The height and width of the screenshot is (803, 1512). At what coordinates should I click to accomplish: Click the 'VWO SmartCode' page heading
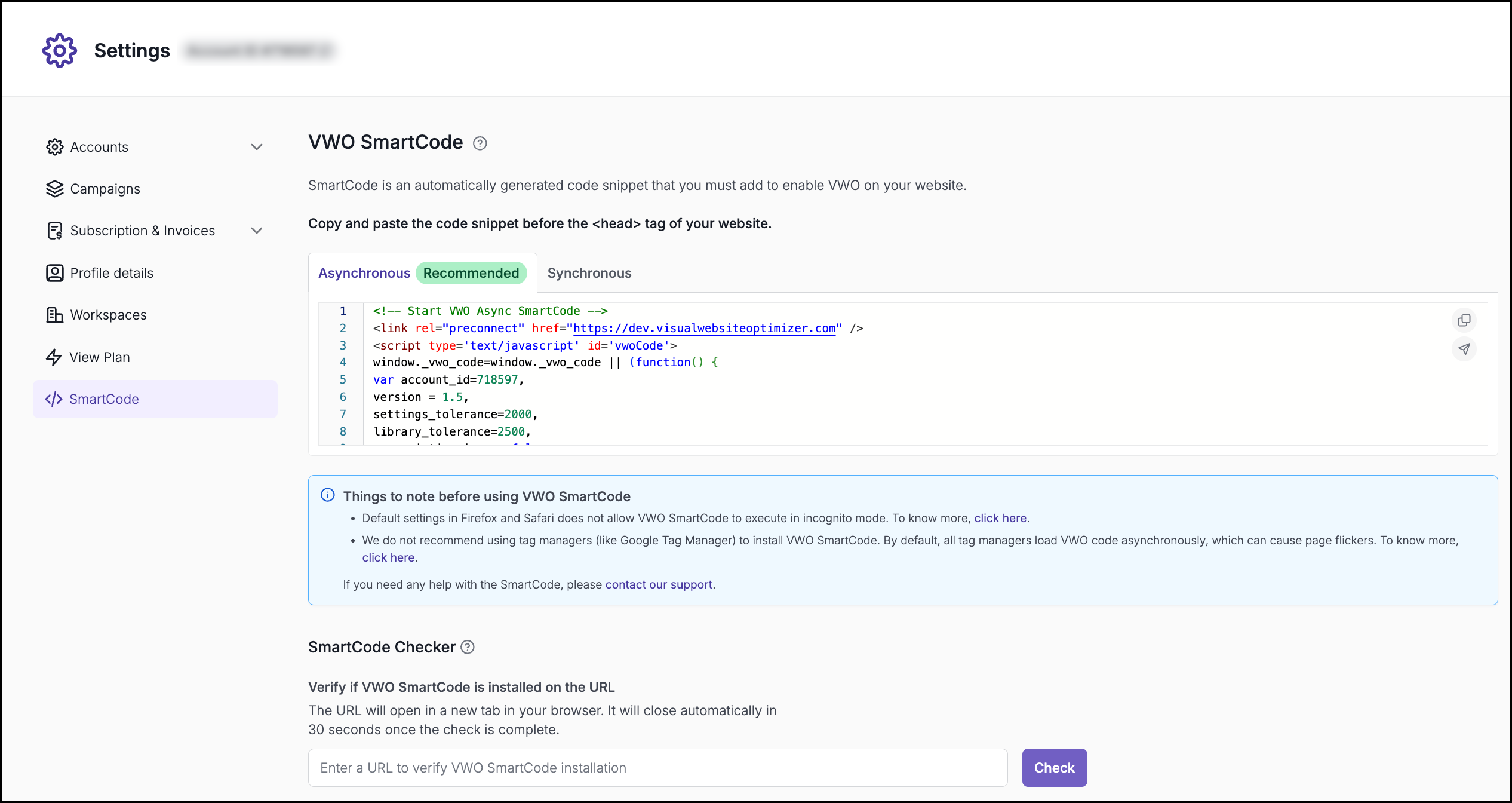tap(386, 142)
